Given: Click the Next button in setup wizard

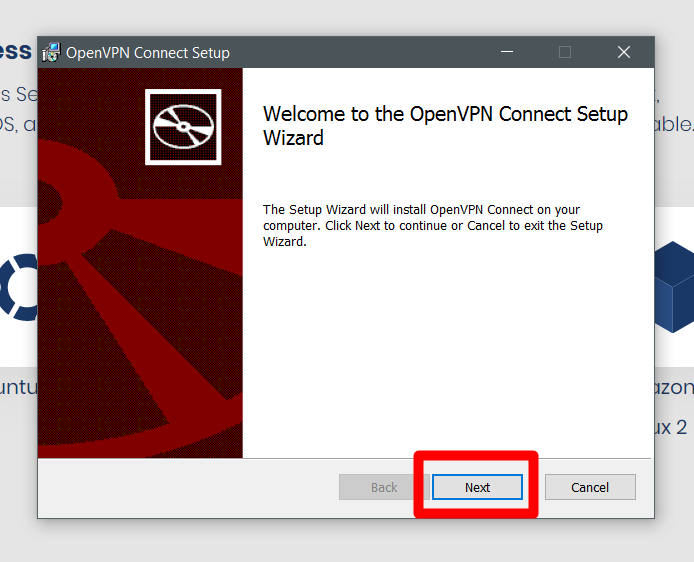Looking at the screenshot, I should (477, 487).
